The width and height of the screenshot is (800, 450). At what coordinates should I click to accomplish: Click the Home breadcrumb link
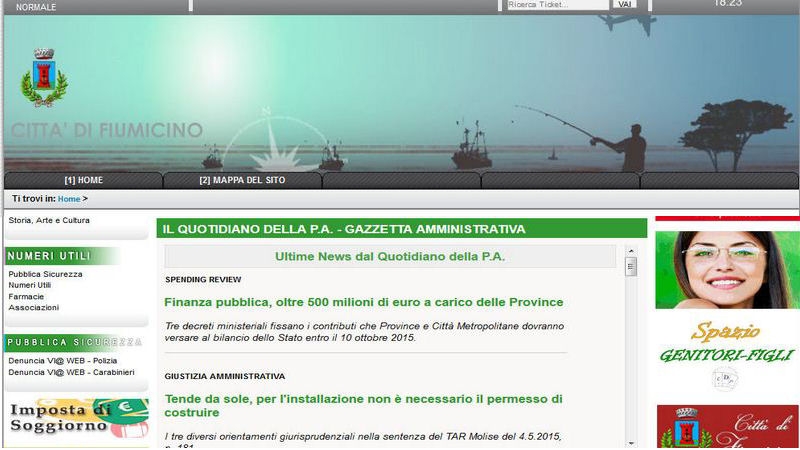(69, 199)
